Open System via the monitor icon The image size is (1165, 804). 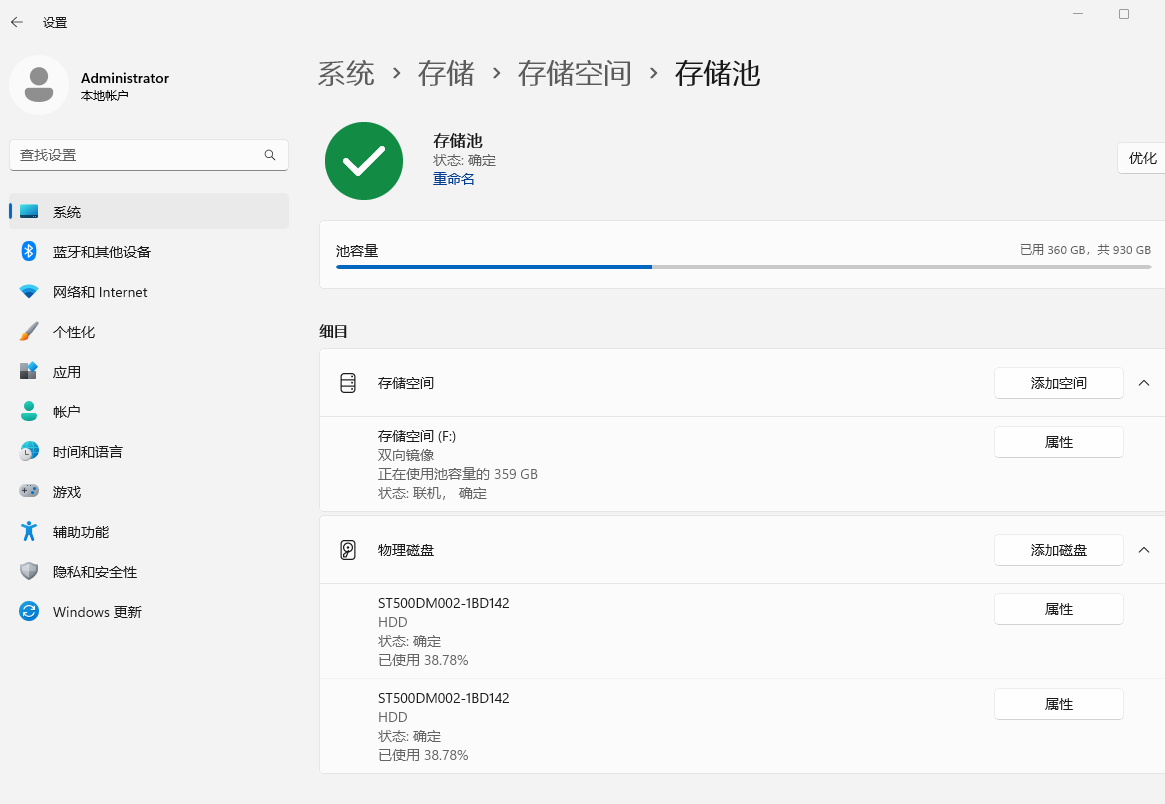pos(29,211)
